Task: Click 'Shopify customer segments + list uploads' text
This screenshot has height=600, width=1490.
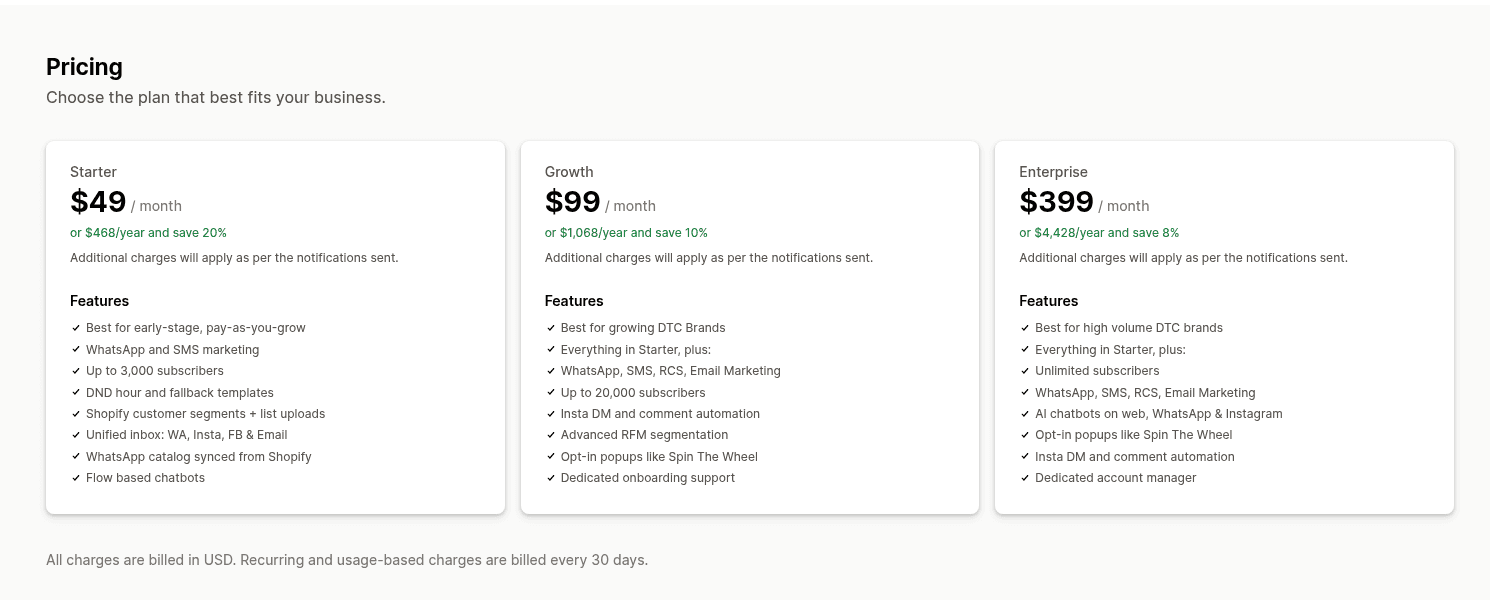Action: 205,414
